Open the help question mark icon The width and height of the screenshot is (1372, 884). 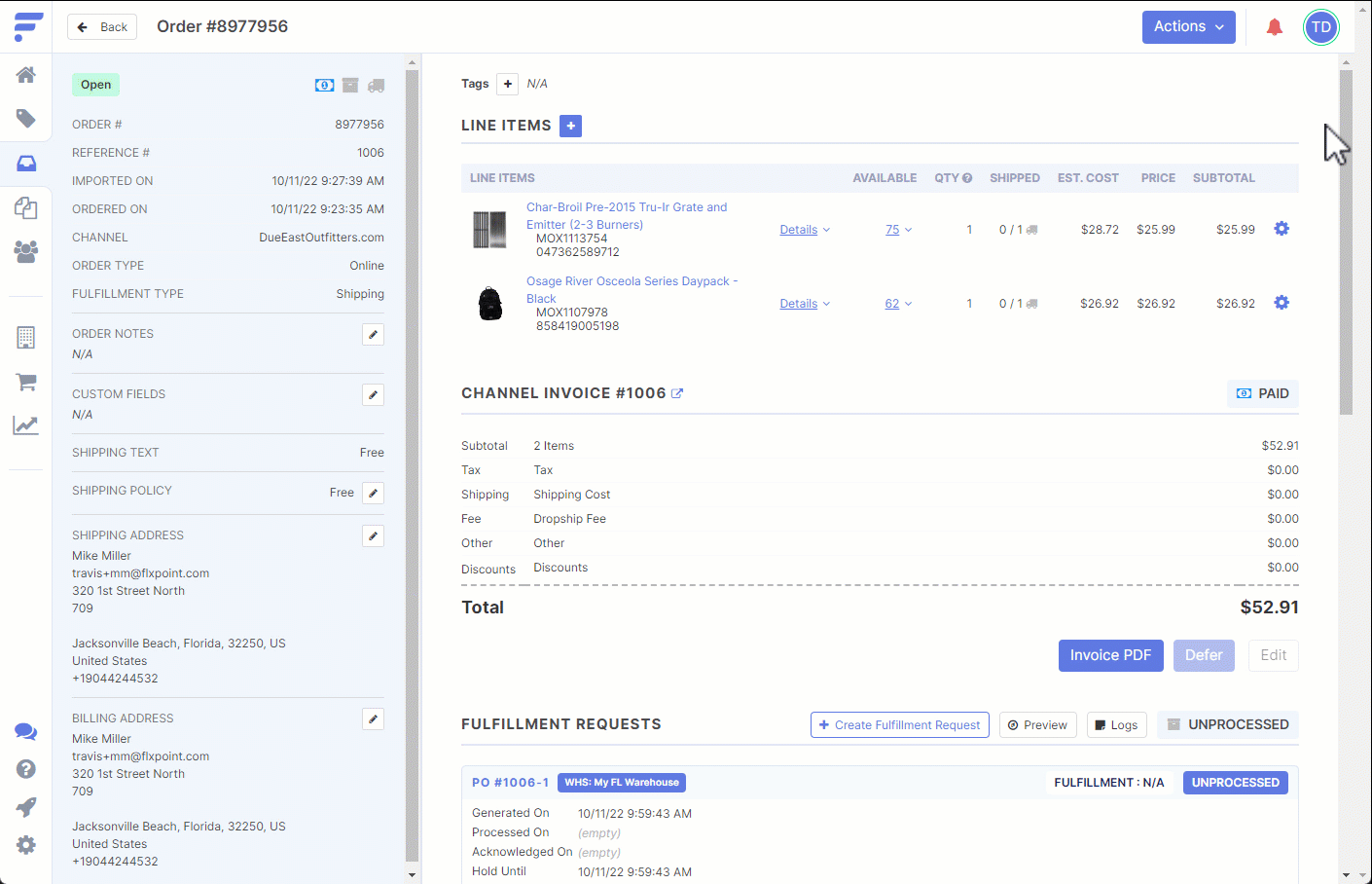[x=26, y=769]
